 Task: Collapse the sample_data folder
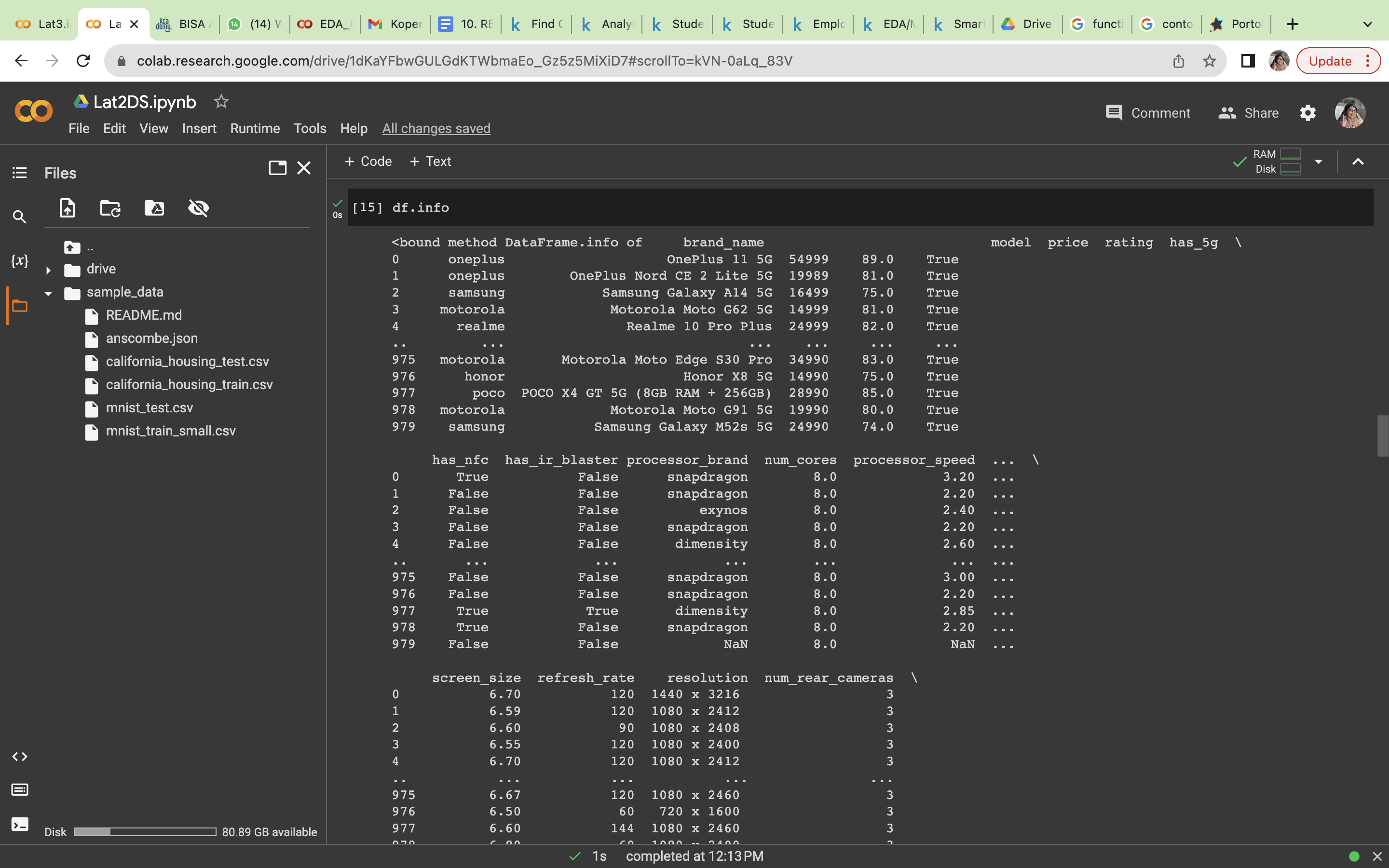(x=48, y=293)
